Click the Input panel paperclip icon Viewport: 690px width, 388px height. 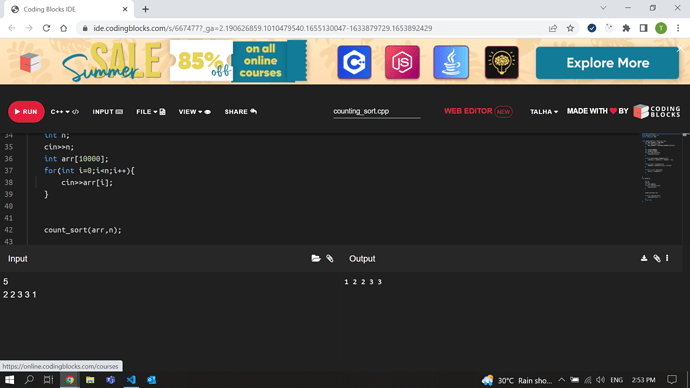(330, 258)
